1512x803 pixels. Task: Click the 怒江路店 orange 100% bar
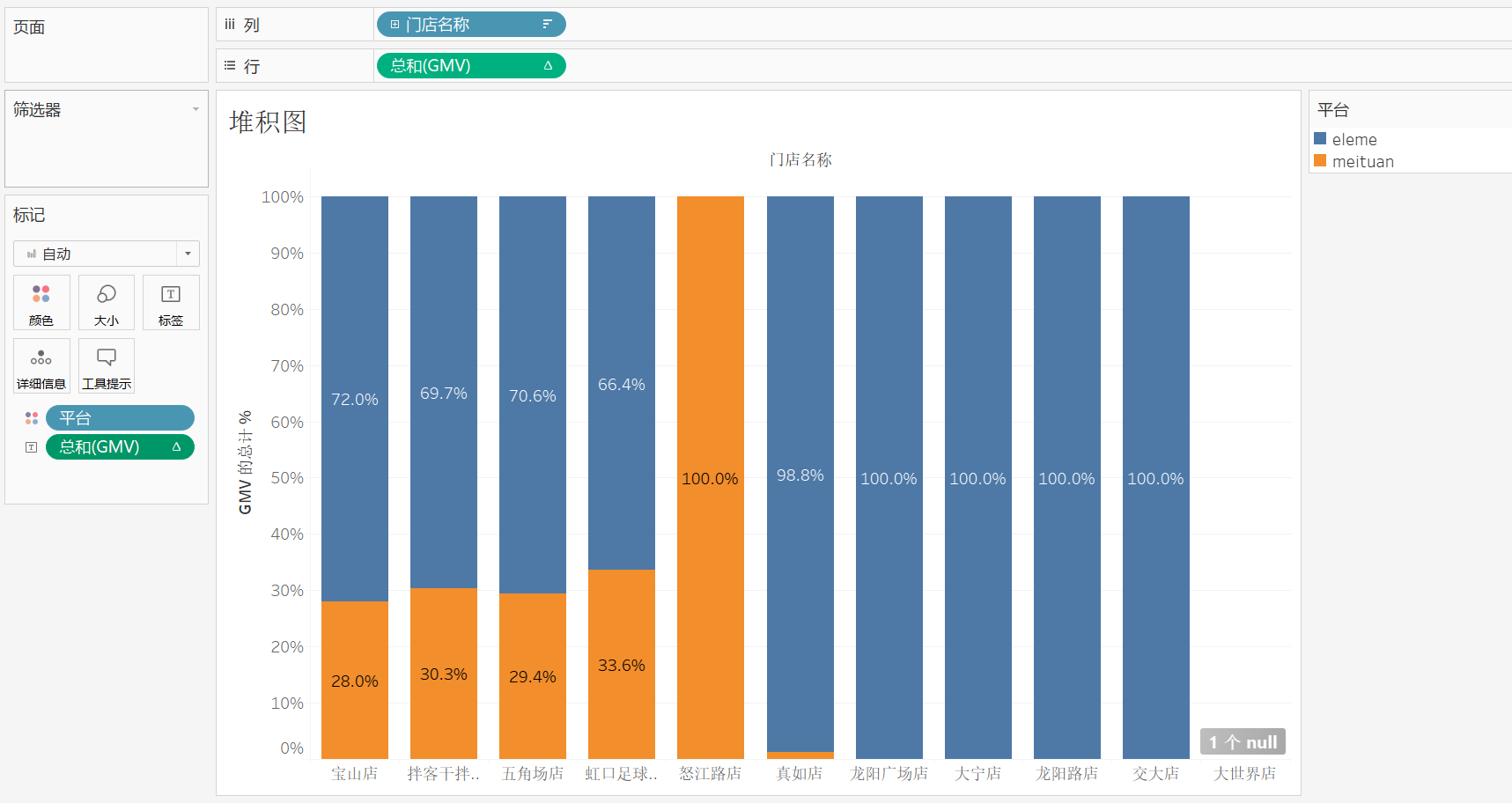[711, 477]
